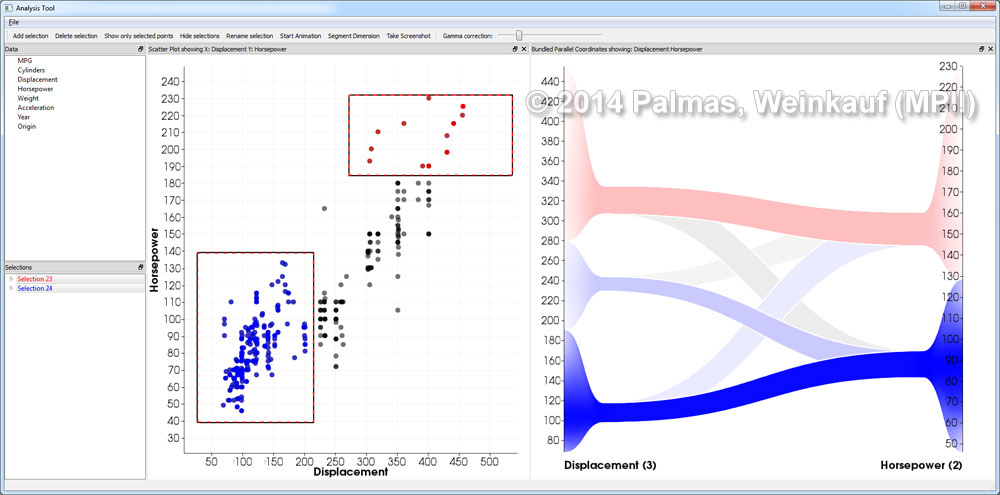Click Segment Dimension toolbar button
Viewport: 1000px width, 495px height.
pyautogui.click(x=354, y=36)
